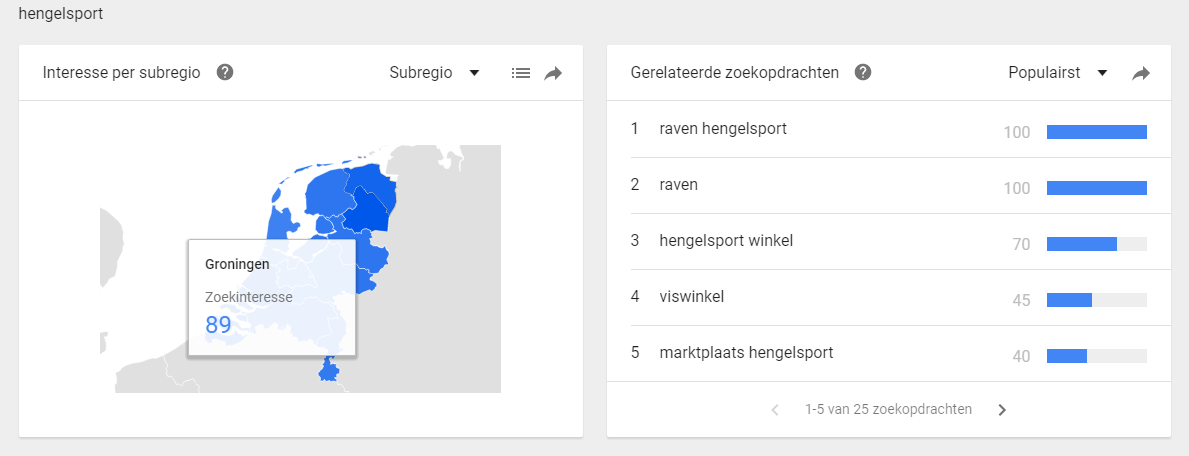Open the 'hengelsport winkel' query

click(x=726, y=241)
